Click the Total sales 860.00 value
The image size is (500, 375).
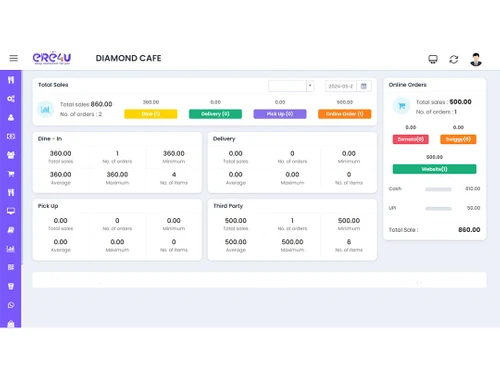tap(101, 104)
